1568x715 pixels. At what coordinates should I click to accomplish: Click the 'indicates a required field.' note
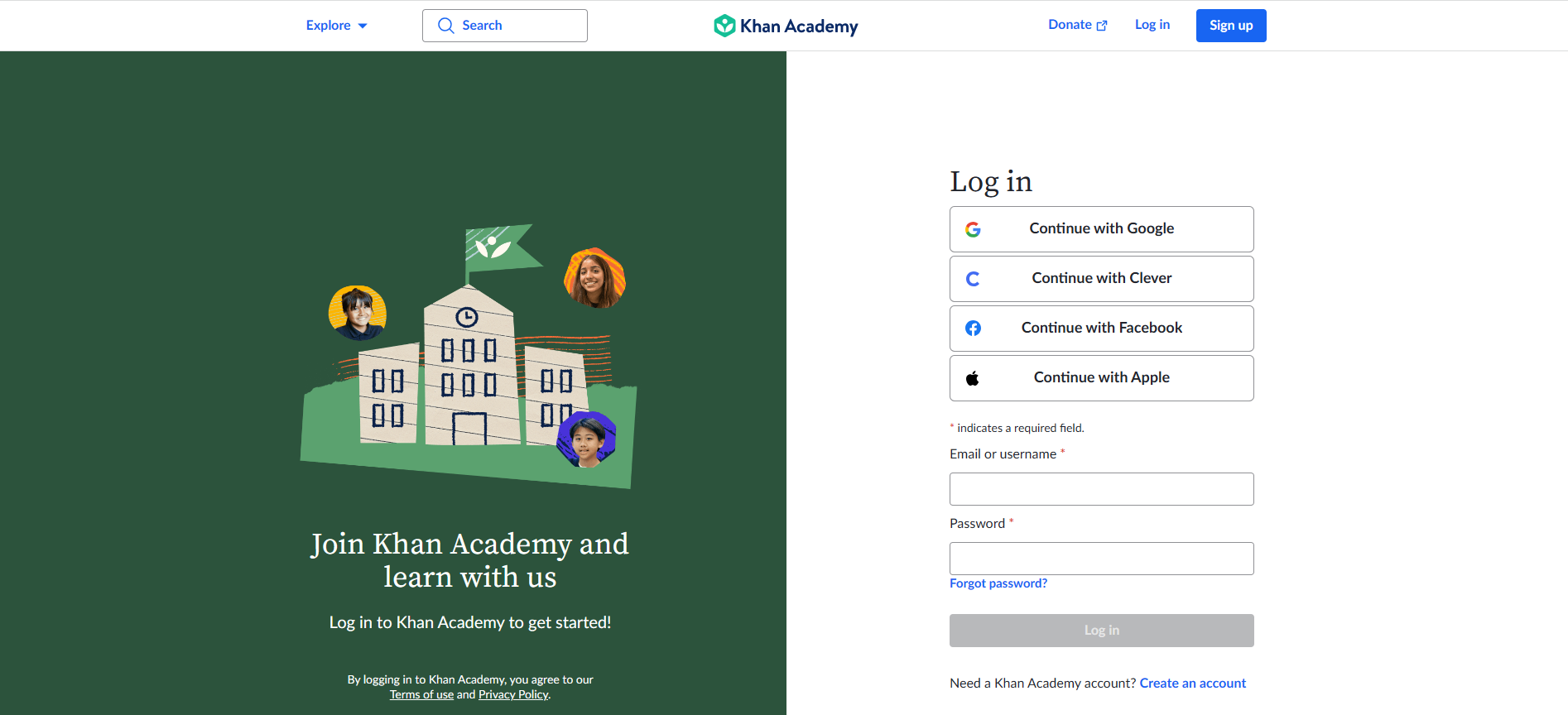click(1017, 428)
